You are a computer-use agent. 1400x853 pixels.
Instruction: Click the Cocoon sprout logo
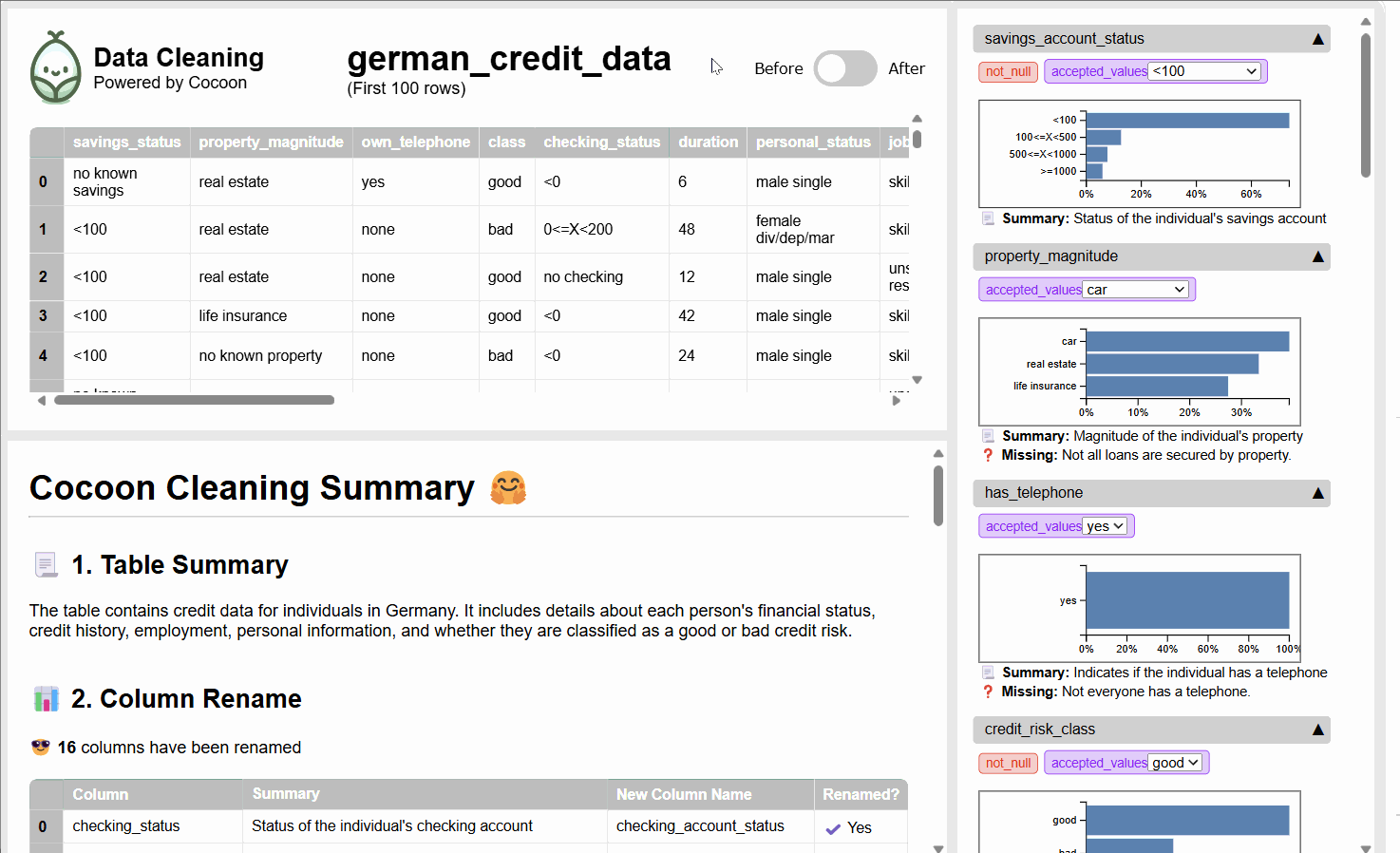pos(56,67)
